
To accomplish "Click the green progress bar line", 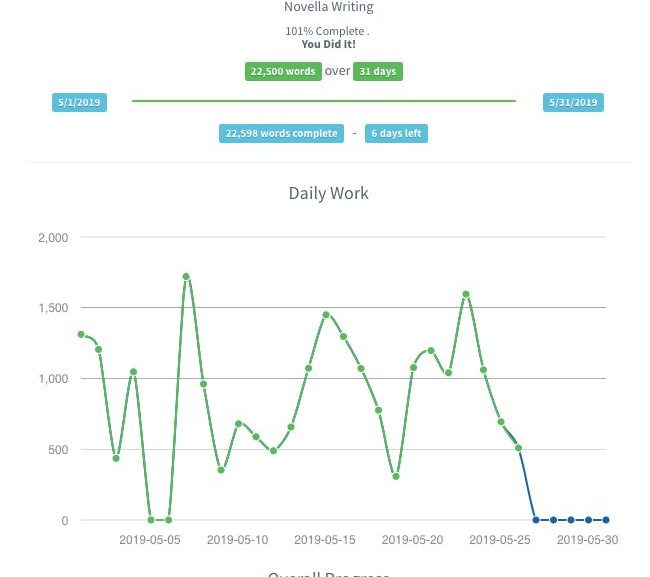I will click(x=324, y=101).
